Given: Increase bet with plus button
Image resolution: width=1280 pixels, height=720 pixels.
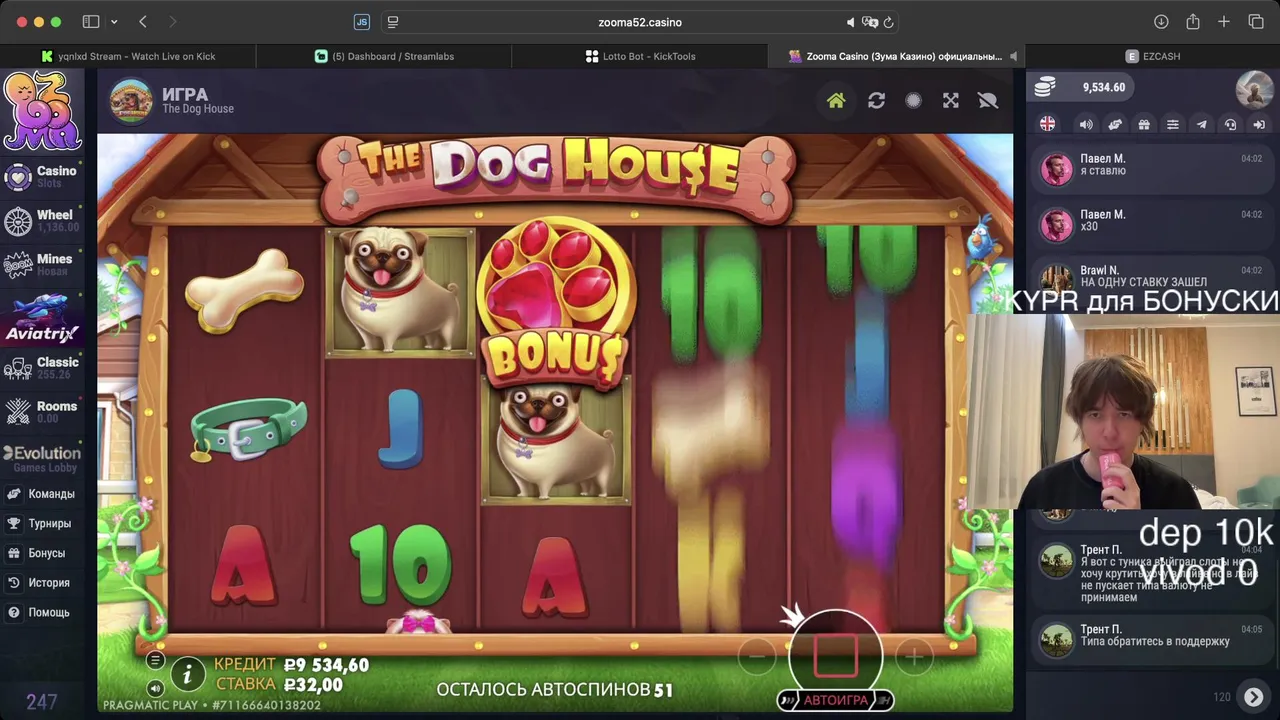Looking at the screenshot, I should coord(913,657).
